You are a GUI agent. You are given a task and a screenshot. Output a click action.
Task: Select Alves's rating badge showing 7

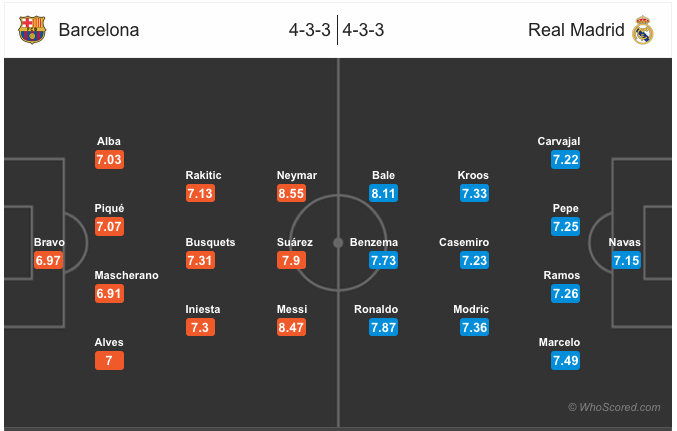point(109,361)
